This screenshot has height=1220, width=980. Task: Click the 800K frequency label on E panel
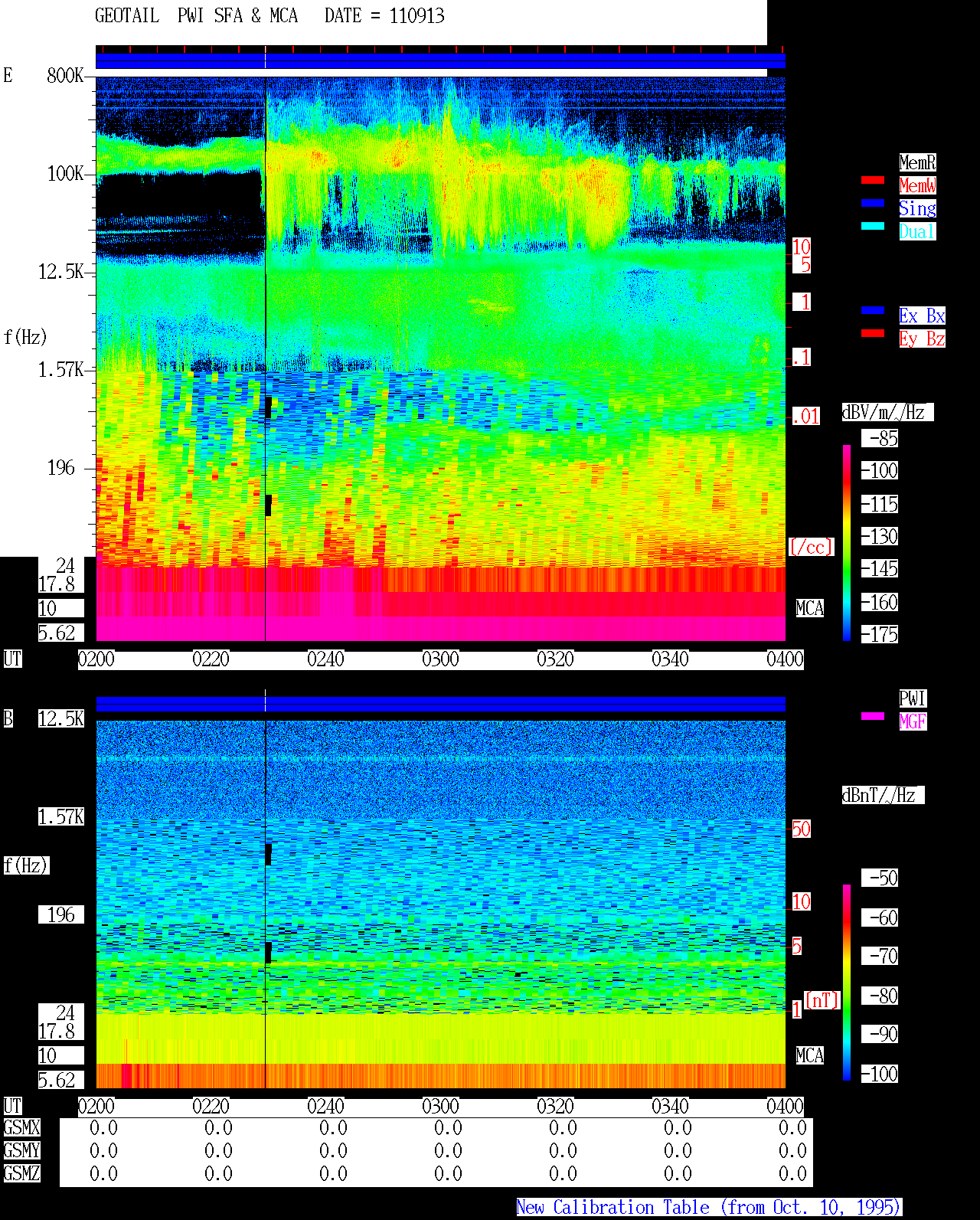pyautogui.click(x=65, y=75)
